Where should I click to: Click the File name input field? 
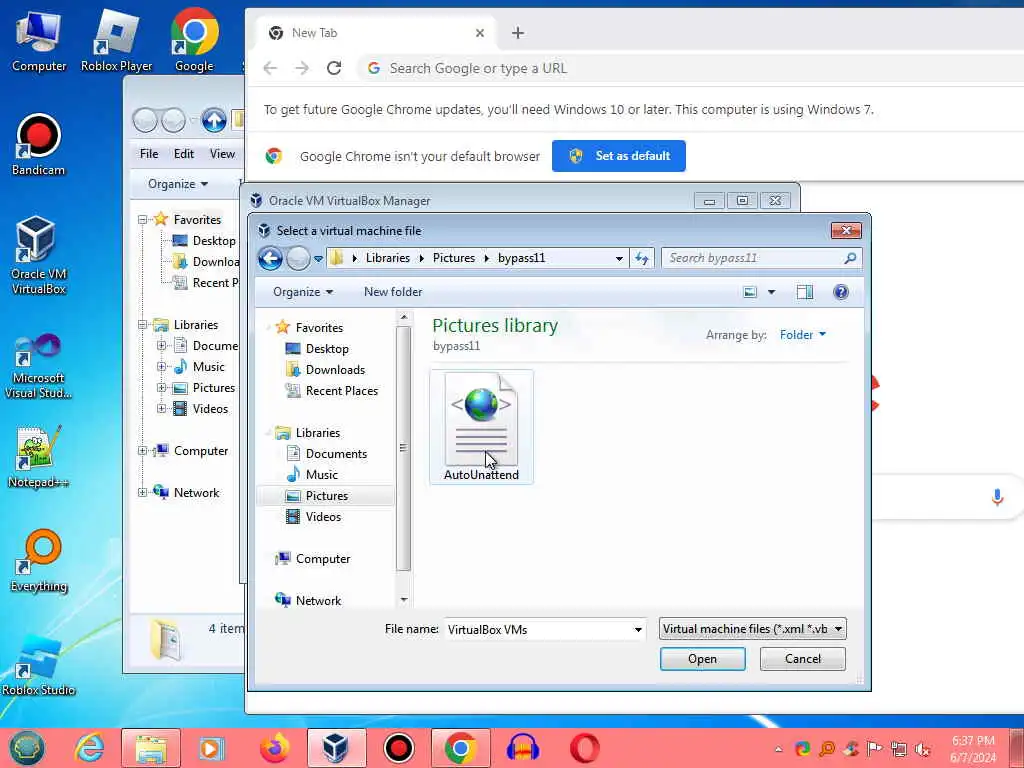tap(538, 630)
